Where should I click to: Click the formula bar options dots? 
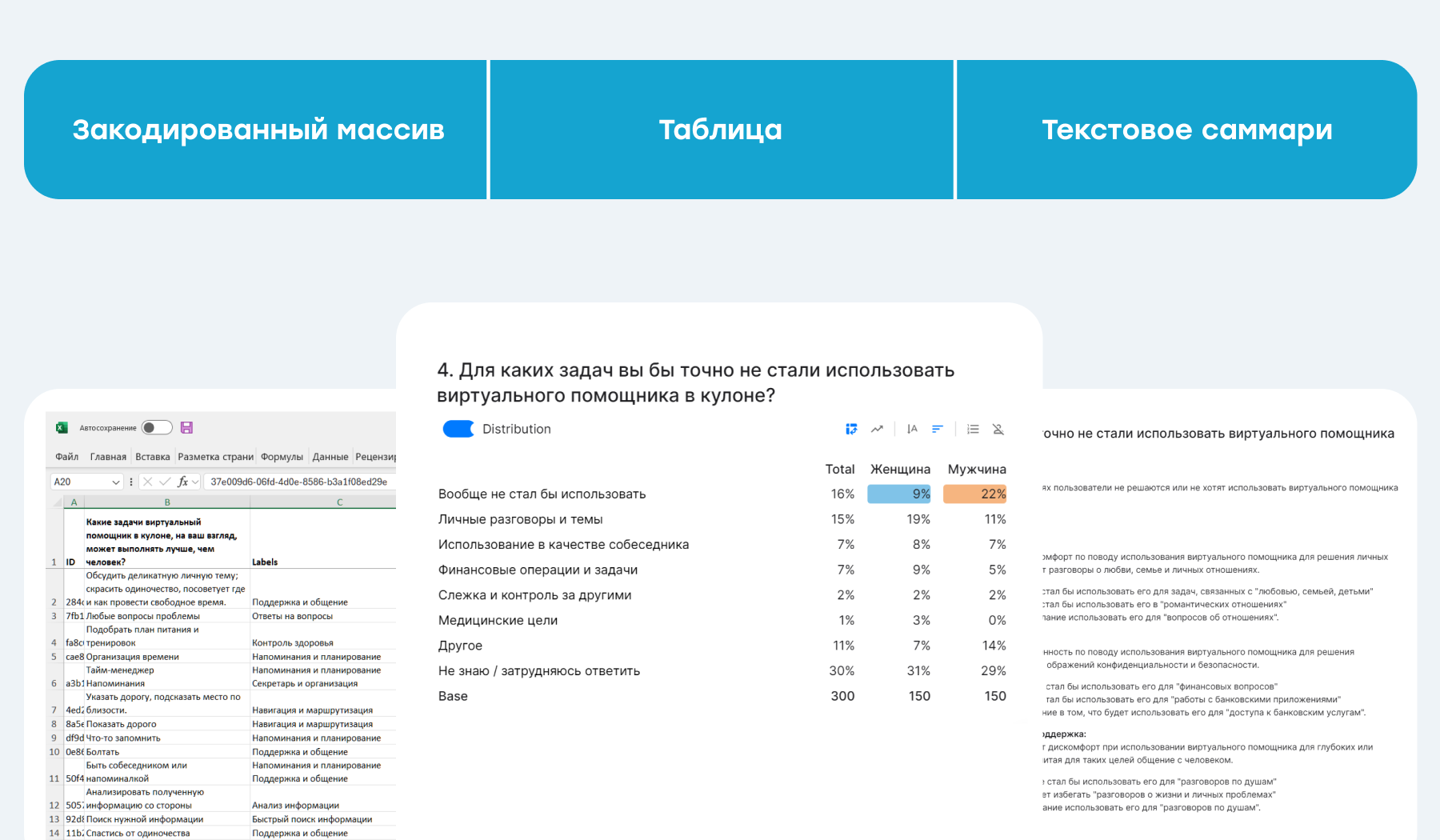point(131,482)
